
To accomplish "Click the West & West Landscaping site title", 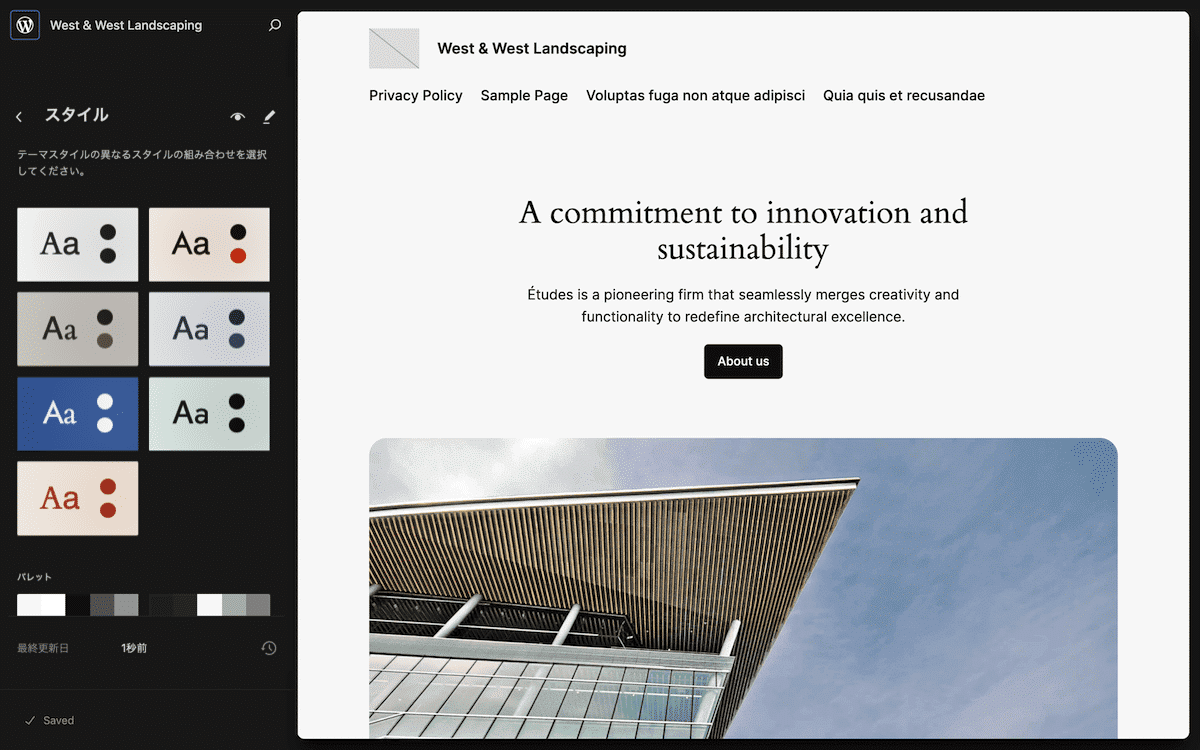I will pos(532,48).
